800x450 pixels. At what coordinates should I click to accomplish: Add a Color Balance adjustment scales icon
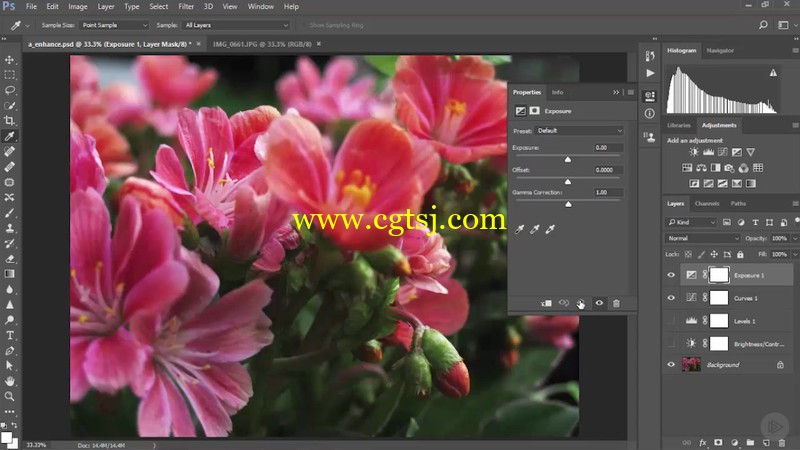tap(701, 168)
